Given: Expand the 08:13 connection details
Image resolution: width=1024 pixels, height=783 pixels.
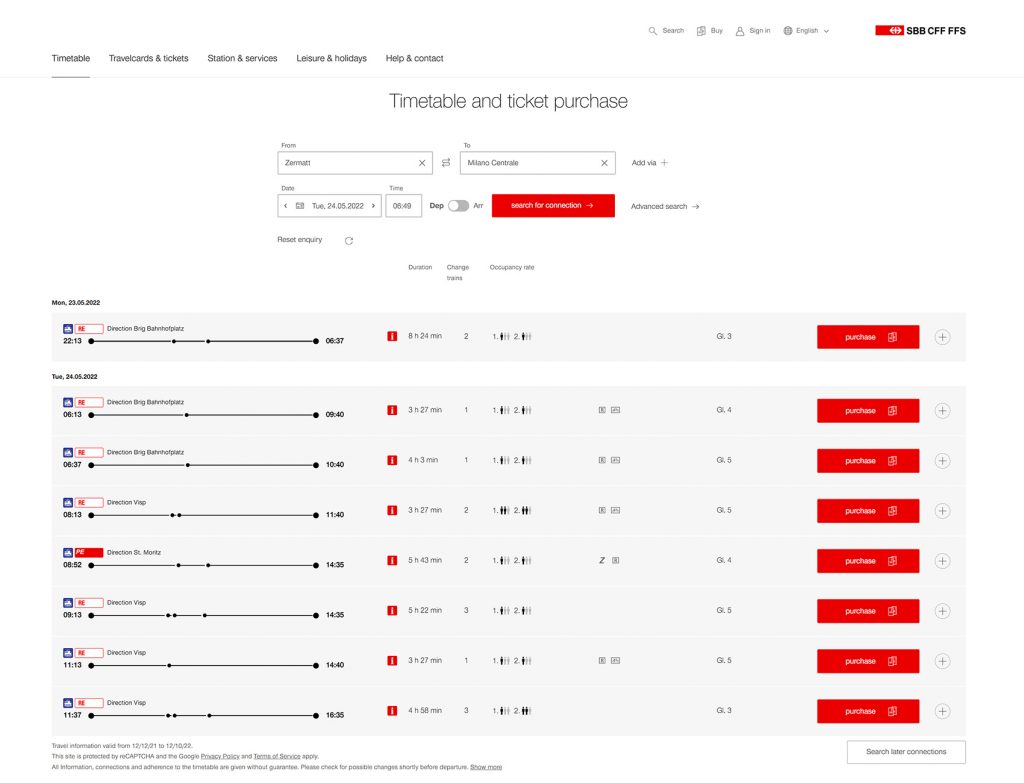Looking at the screenshot, I should pyautogui.click(x=942, y=511).
